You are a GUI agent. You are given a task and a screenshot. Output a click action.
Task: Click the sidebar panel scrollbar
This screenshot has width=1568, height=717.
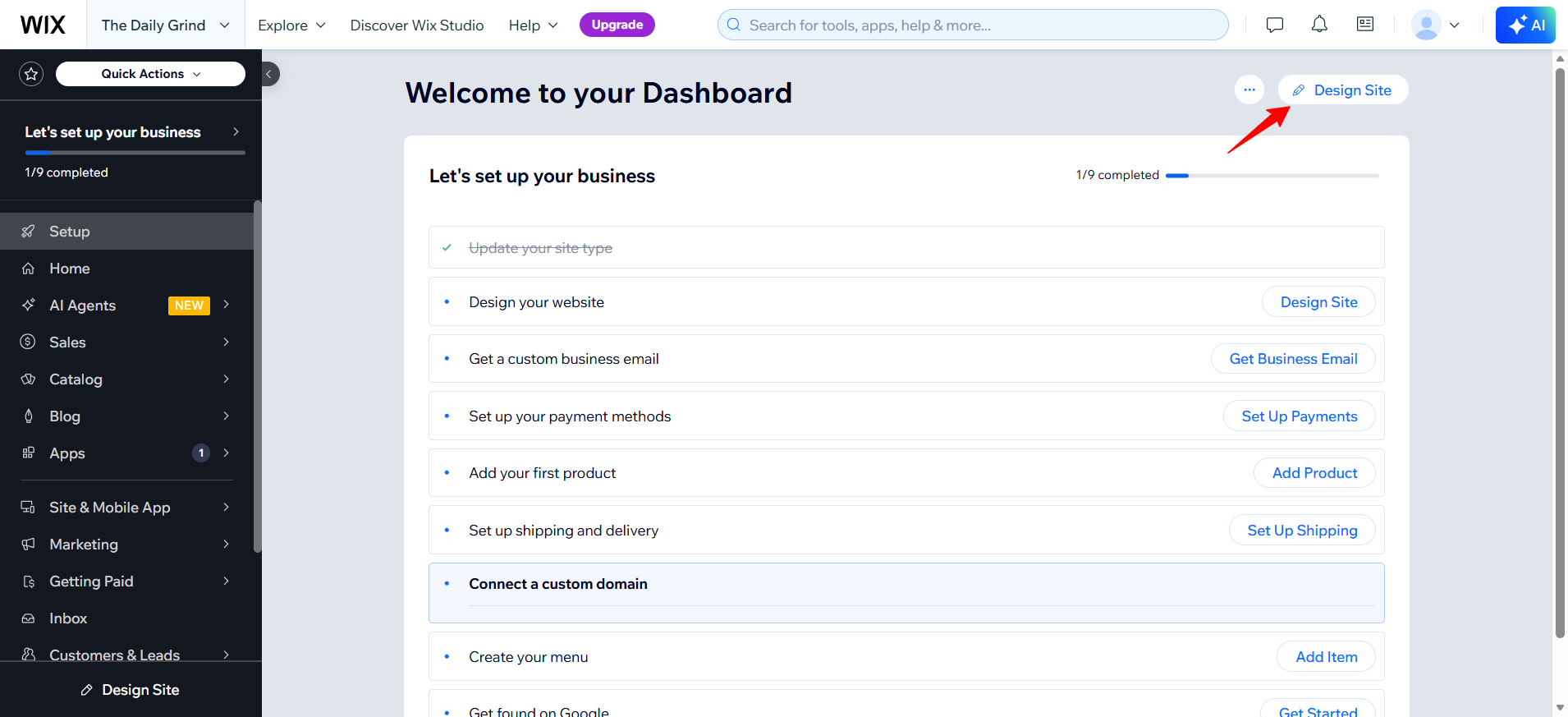257,376
